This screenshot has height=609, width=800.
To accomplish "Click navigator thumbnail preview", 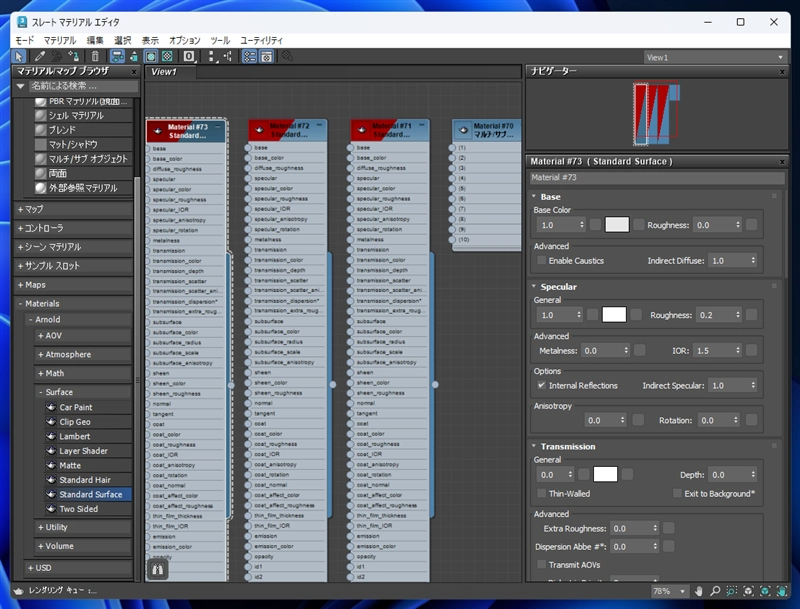I will point(657,114).
